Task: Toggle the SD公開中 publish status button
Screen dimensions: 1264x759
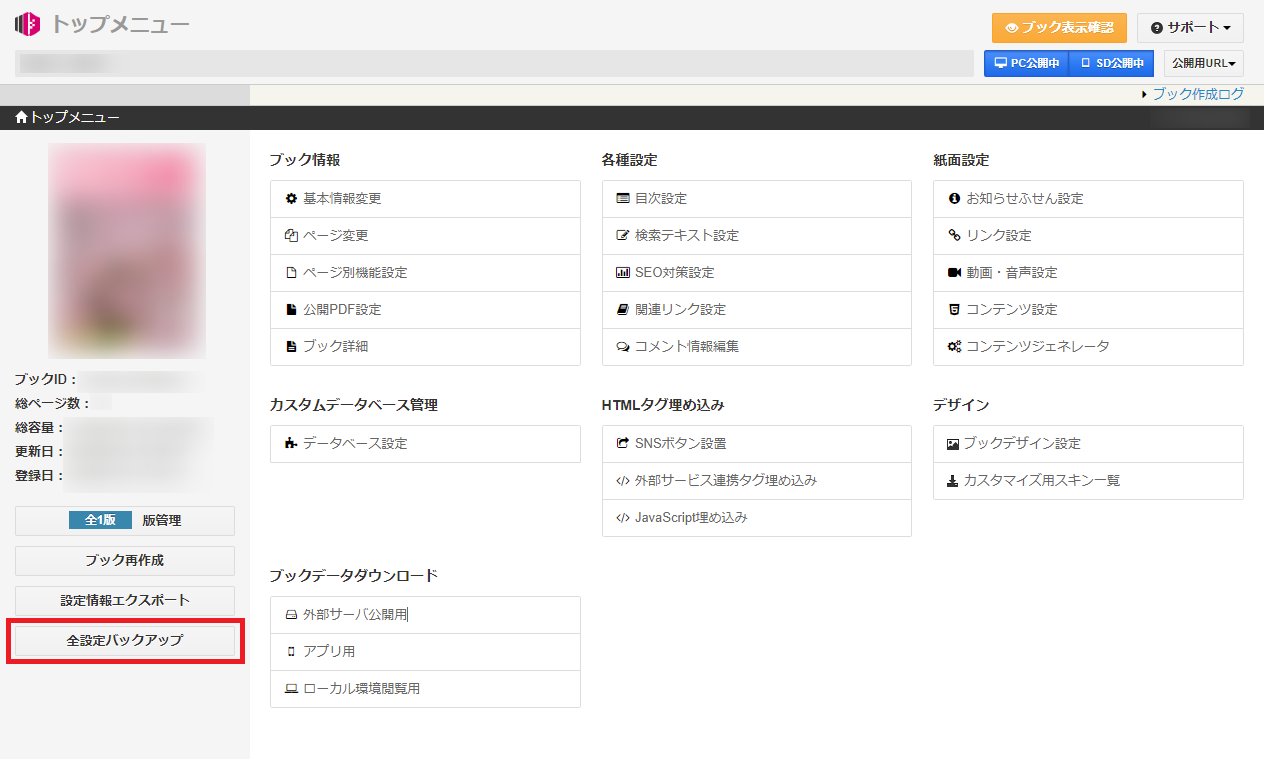Action: pos(1111,63)
